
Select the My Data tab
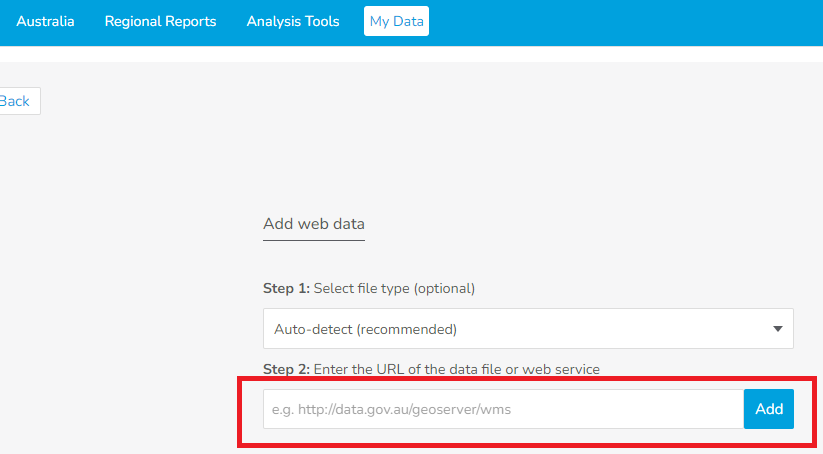(x=396, y=21)
